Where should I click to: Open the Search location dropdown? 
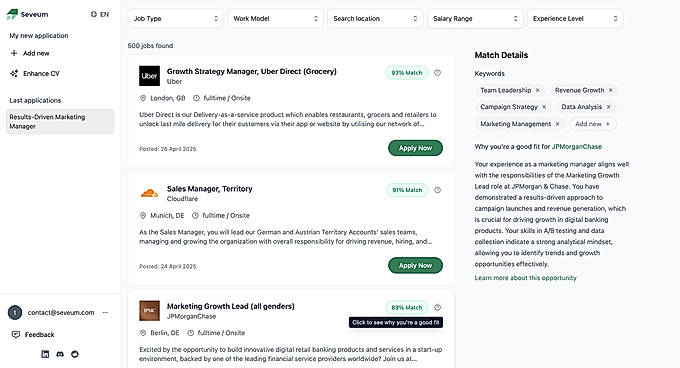point(375,19)
